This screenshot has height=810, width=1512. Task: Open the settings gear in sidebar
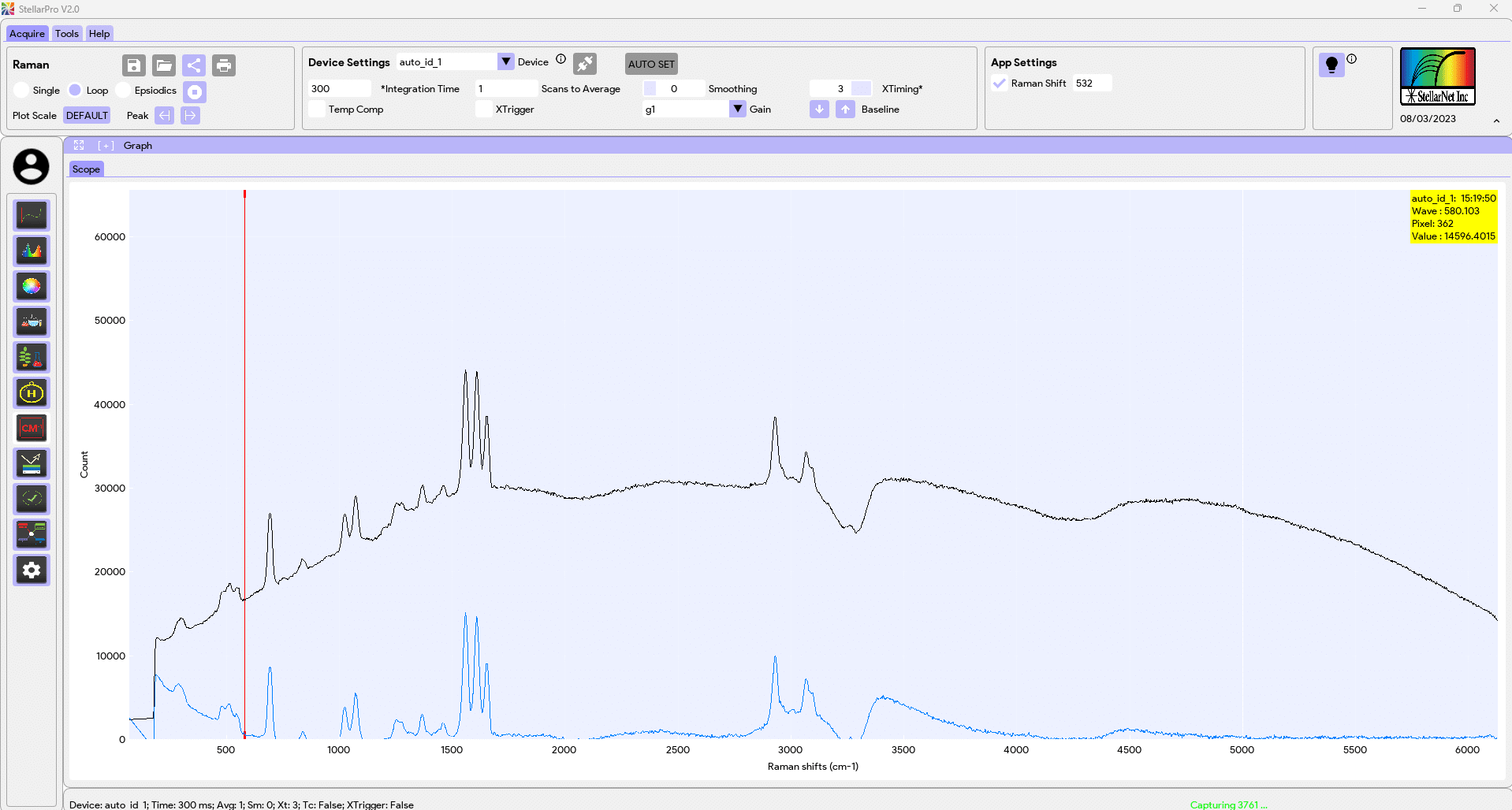32,570
